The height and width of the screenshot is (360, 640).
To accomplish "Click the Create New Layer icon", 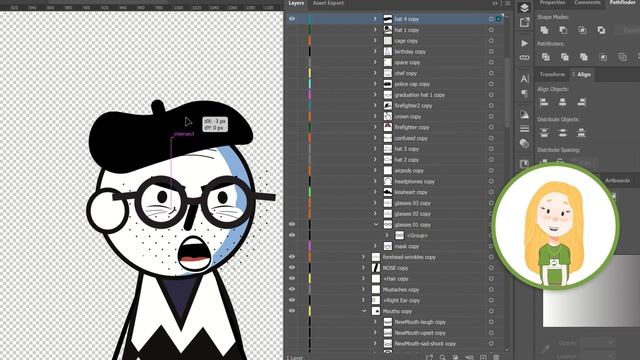I will coord(483,357).
